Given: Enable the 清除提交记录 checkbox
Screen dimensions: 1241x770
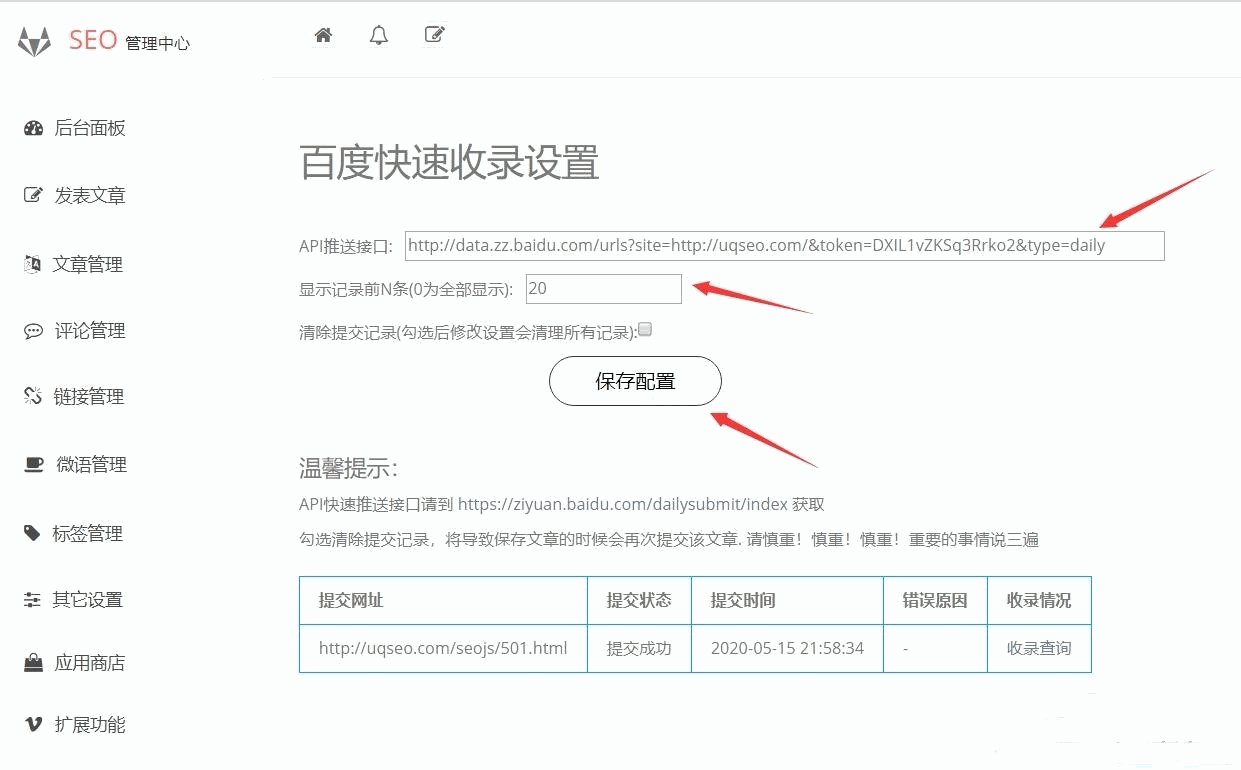Looking at the screenshot, I should tap(645, 329).
